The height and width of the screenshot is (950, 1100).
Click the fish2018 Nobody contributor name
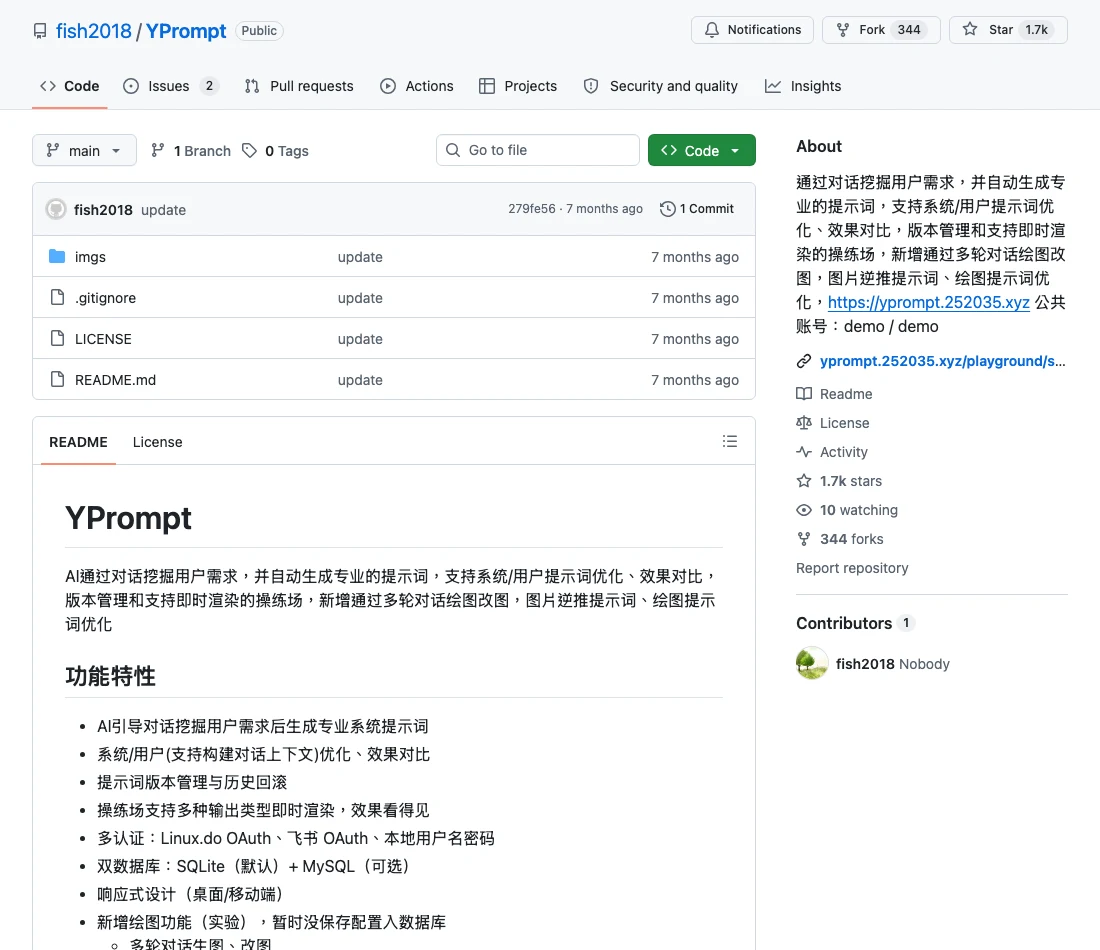(x=893, y=664)
